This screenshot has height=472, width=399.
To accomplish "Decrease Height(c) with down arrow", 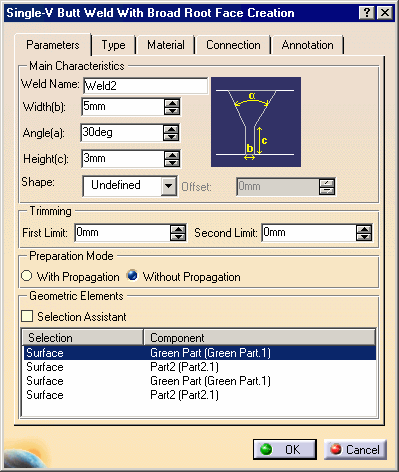I will (172, 162).
